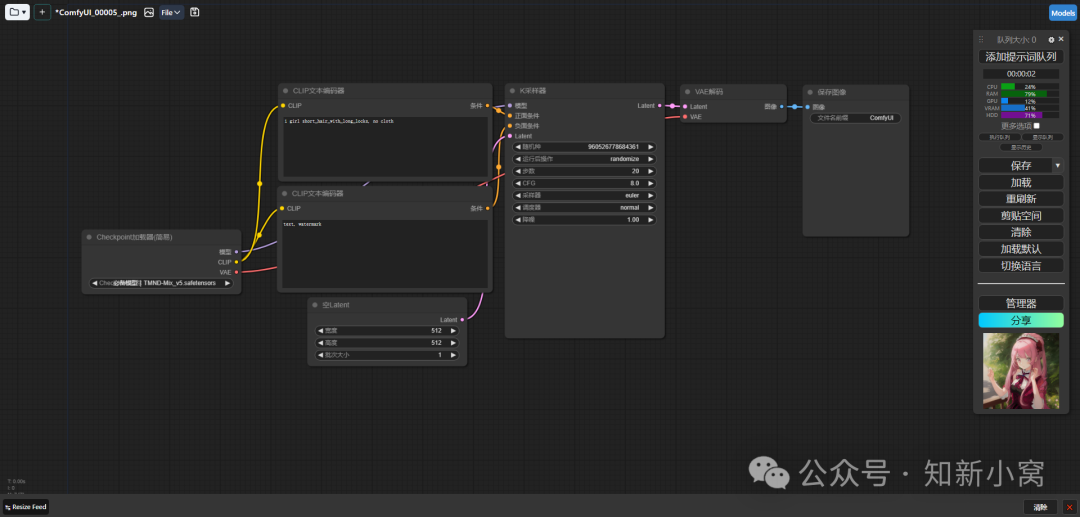Collapse the 空Latent node dot
Image resolution: width=1080 pixels, height=517 pixels.
(x=315, y=304)
